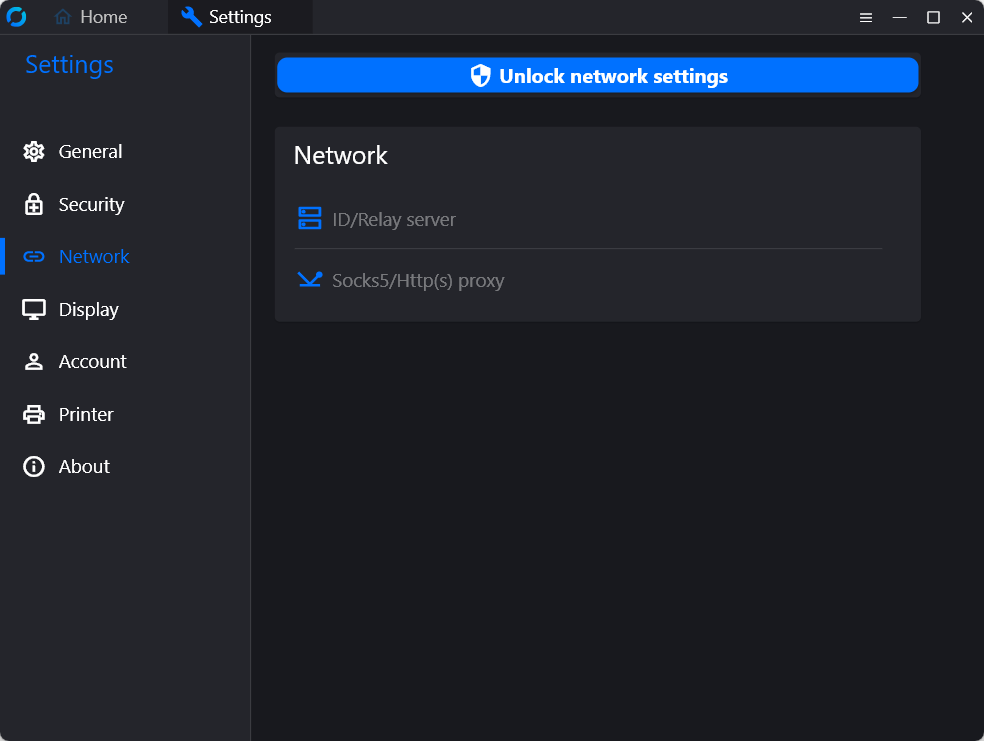Click the ID/Relay server icon
The image size is (984, 741).
[309, 218]
